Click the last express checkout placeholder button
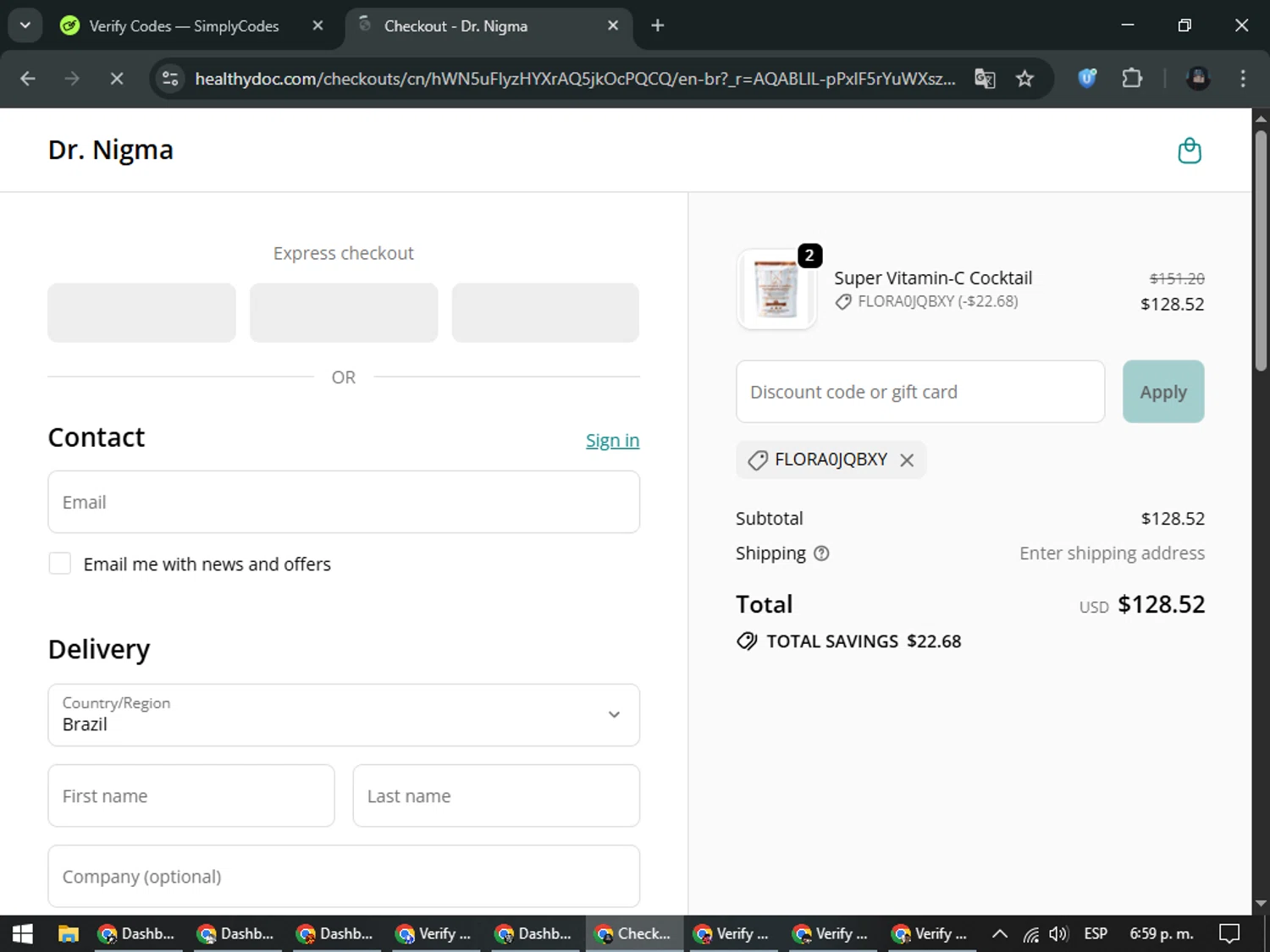The image size is (1270, 952). (x=545, y=313)
